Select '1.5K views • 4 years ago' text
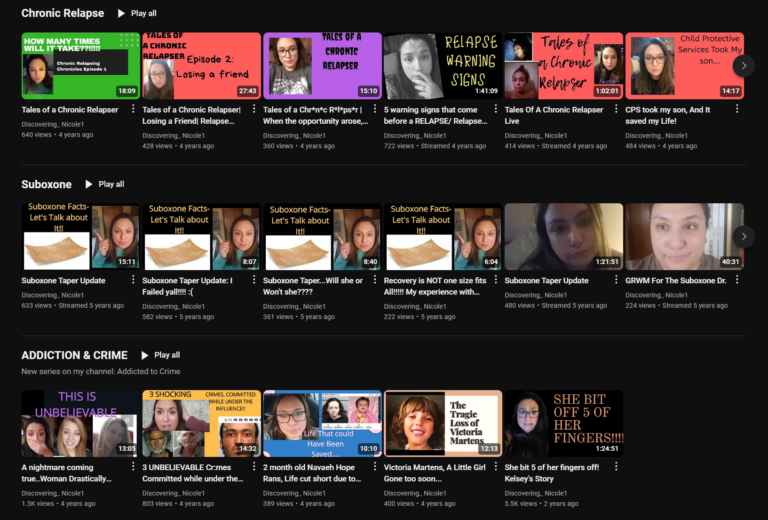The image size is (768, 520). (x=58, y=503)
